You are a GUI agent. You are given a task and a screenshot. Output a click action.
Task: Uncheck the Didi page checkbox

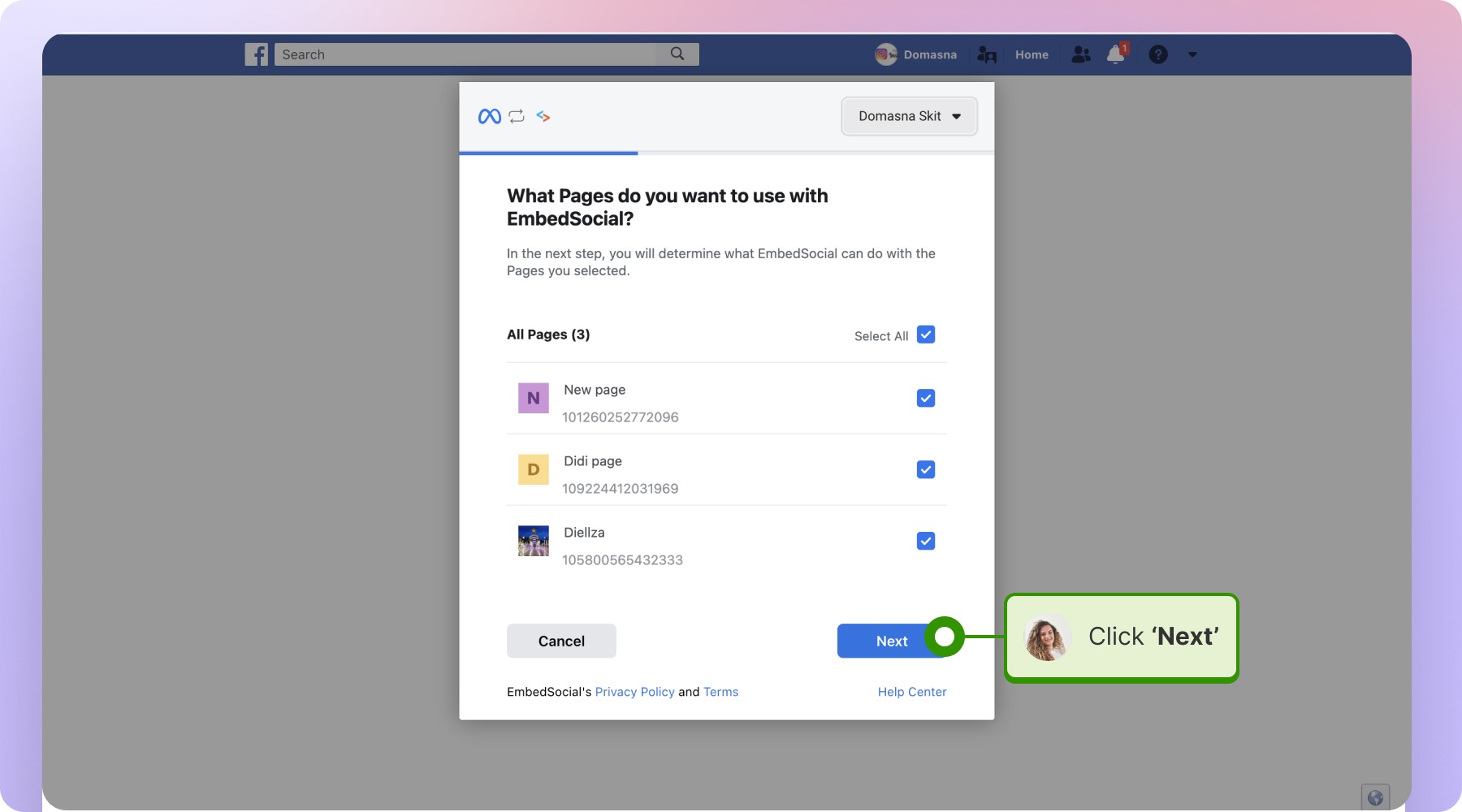pos(926,469)
